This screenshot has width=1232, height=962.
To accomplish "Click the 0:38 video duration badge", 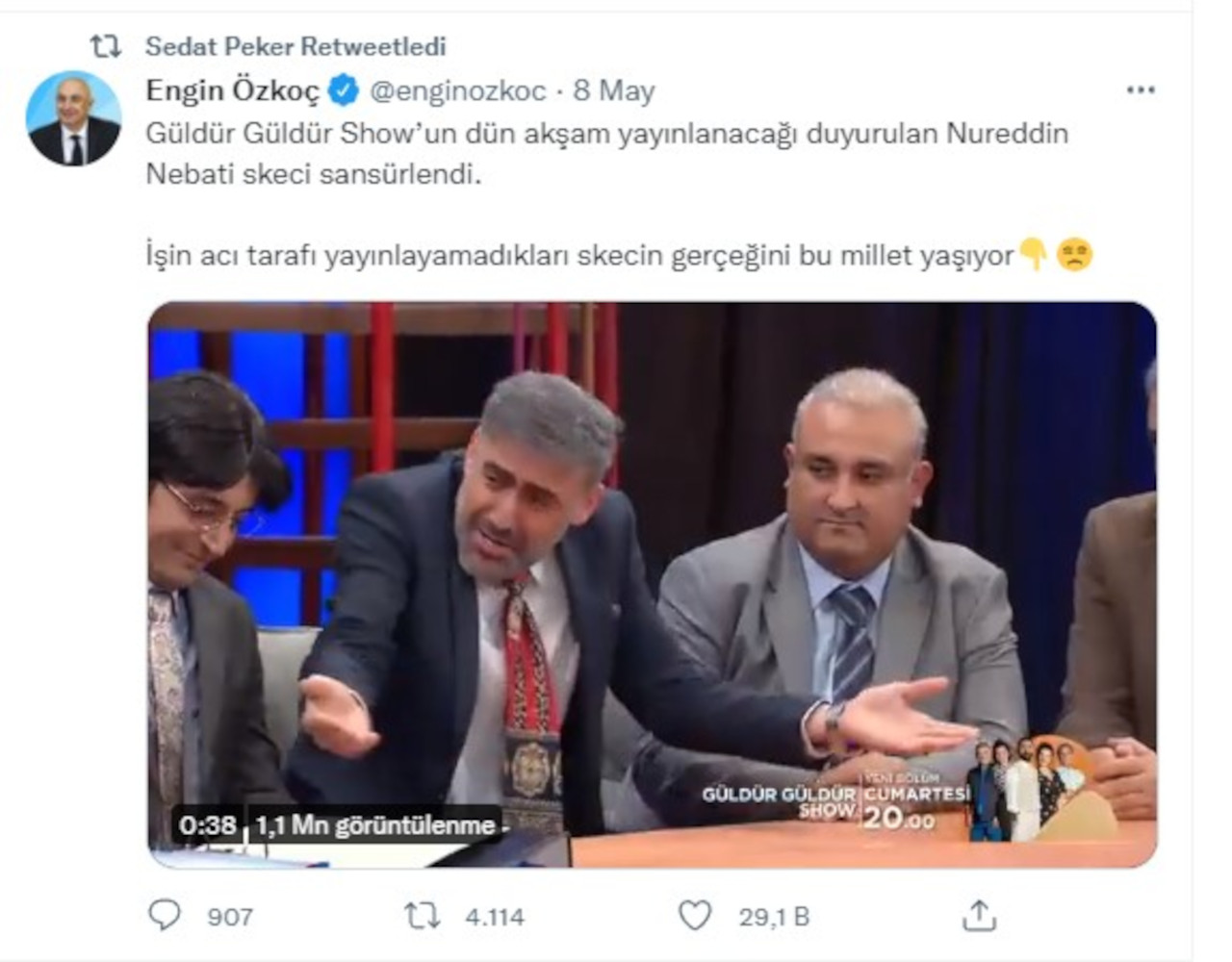I will point(208,824).
